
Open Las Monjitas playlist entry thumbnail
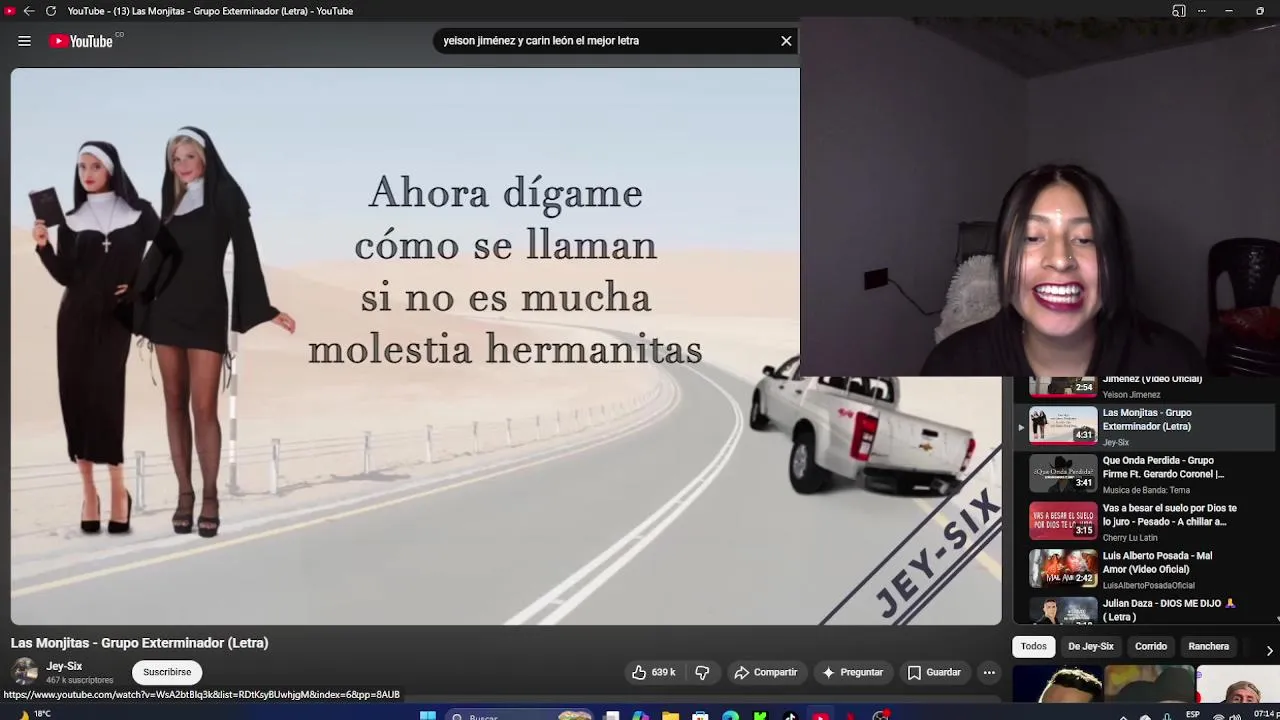click(1063, 425)
